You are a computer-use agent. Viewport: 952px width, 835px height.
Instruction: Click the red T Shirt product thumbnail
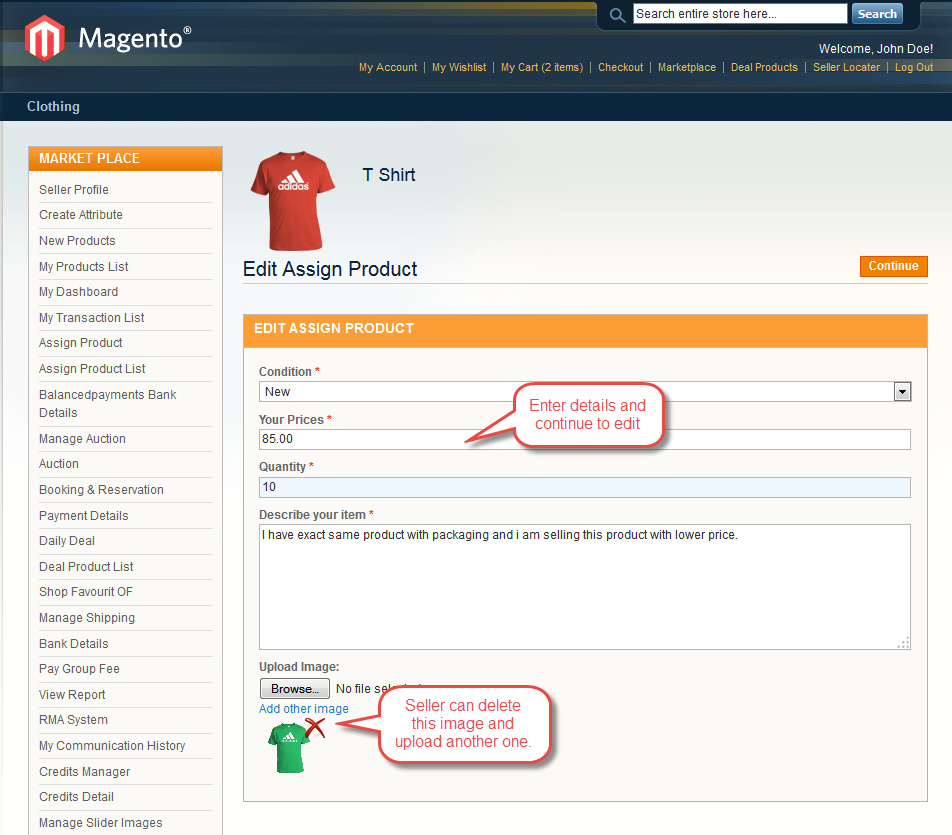coord(293,200)
